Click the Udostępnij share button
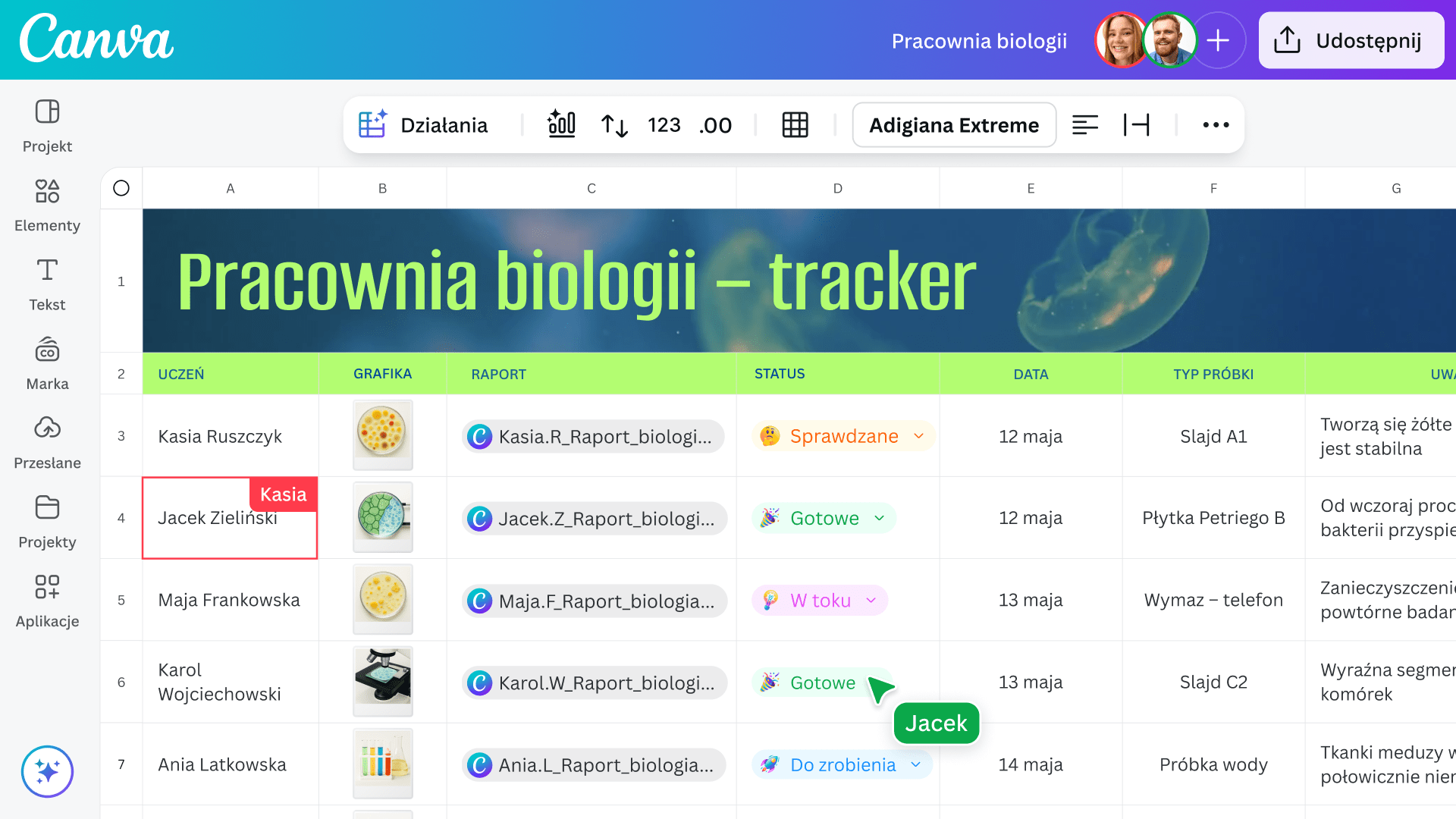Viewport: 1456px width, 819px height. 1351,41
